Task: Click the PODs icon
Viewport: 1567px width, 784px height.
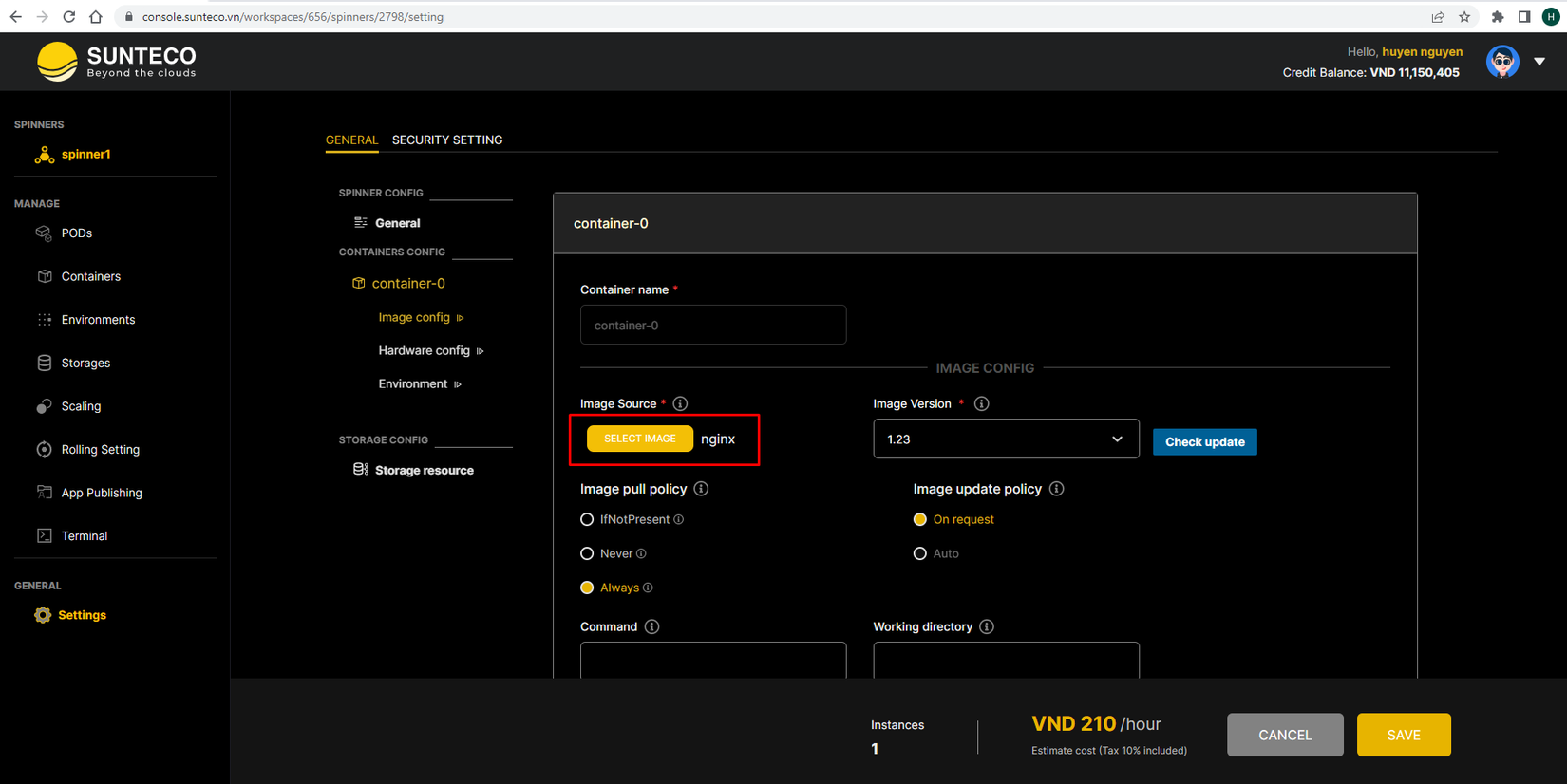Action: [44, 233]
